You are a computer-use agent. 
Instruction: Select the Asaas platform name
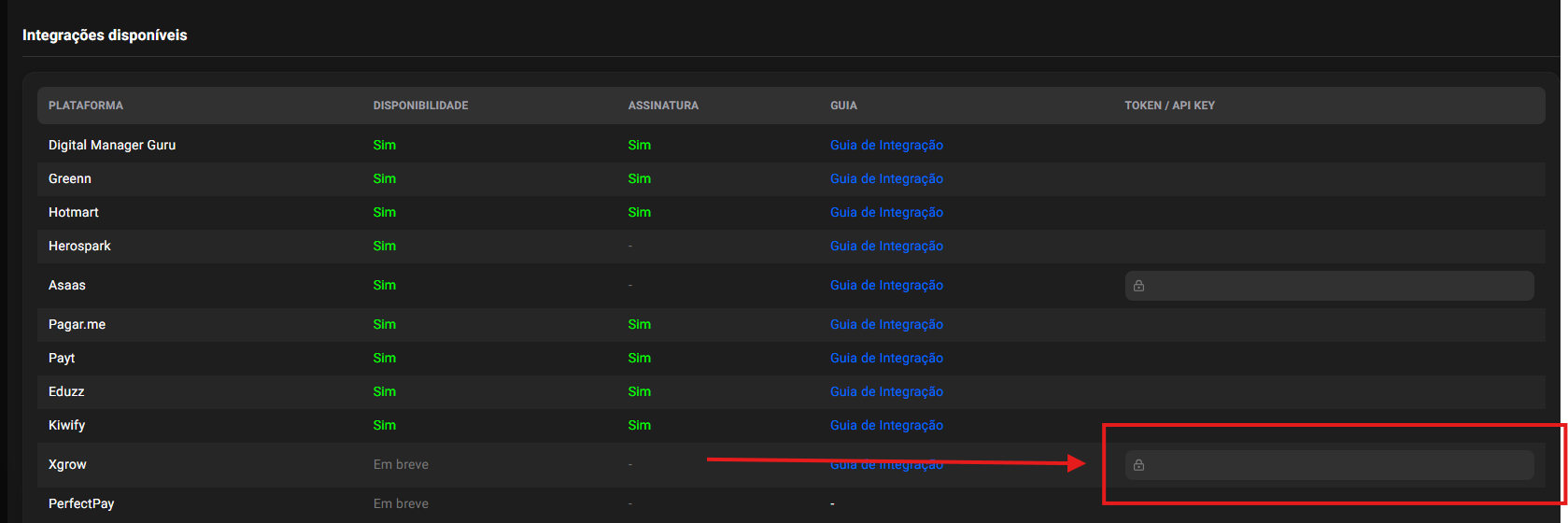[67, 285]
